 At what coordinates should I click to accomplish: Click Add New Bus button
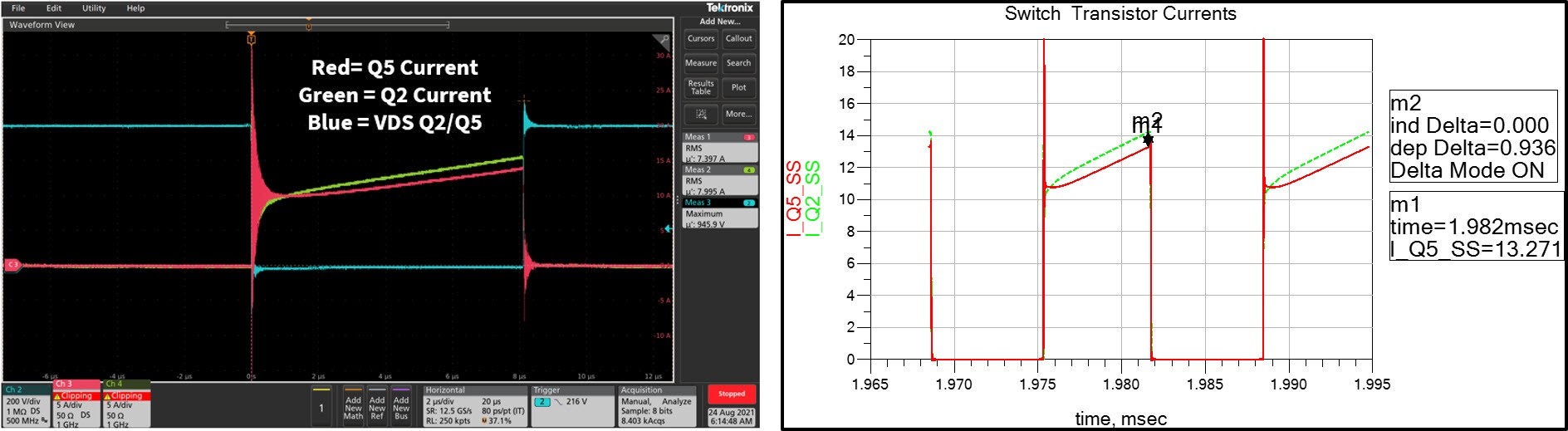tap(401, 406)
